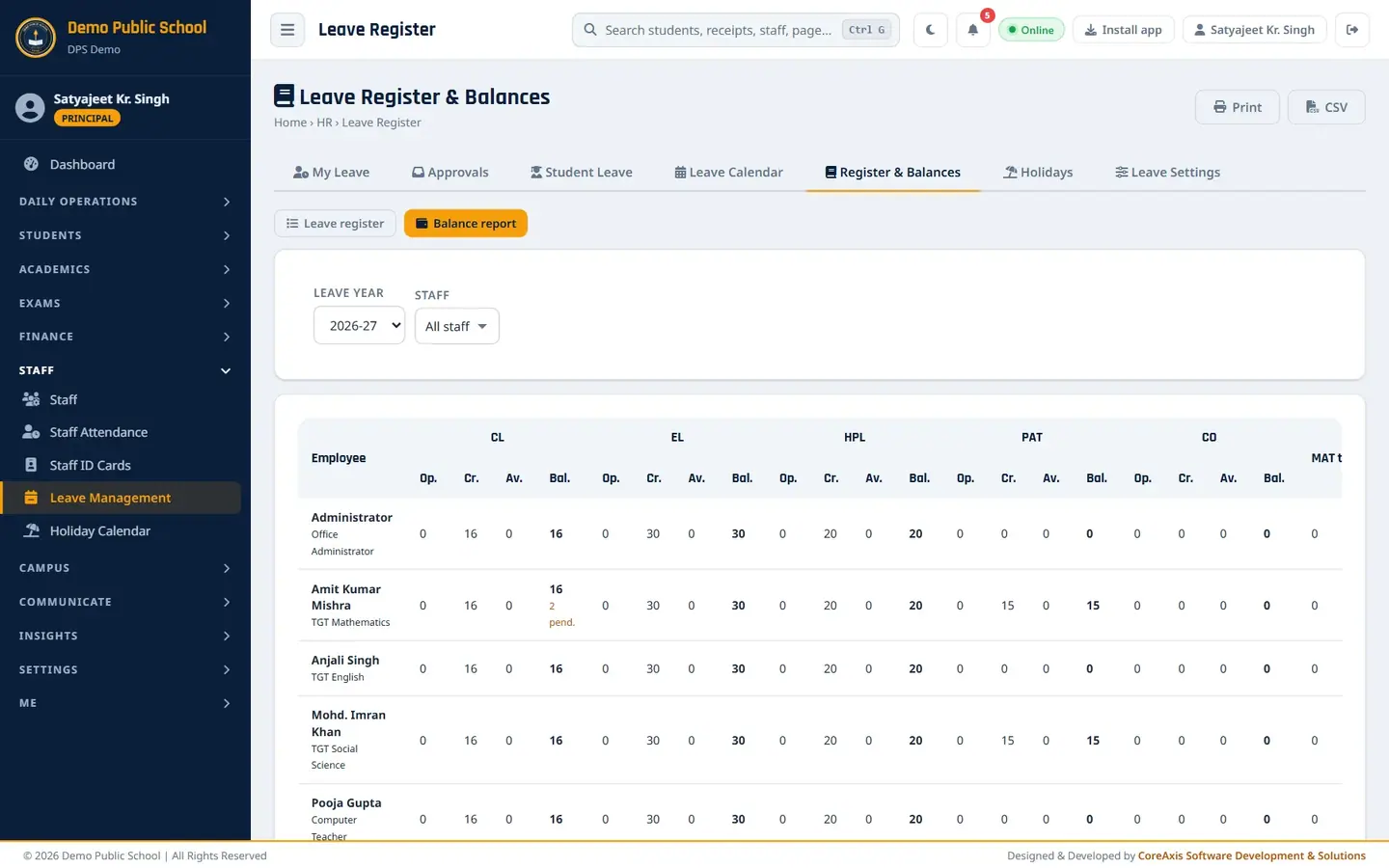The image size is (1389, 868).
Task: Expand the Daily Operations section
Action: tap(125, 202)
